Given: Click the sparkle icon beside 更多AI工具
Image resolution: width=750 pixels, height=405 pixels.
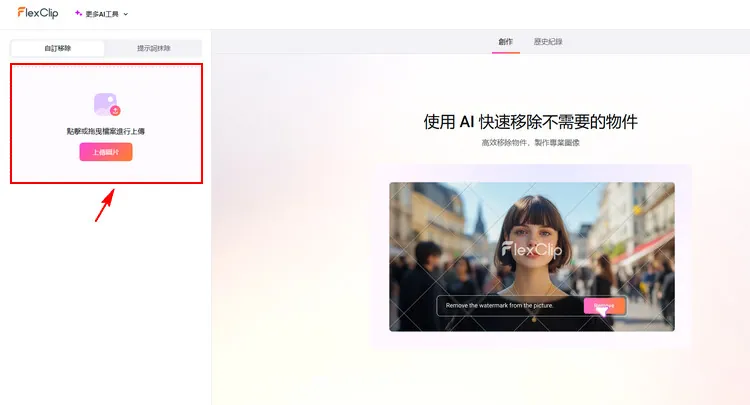Looking at the screenshot, I should click(x=79, y=14).
